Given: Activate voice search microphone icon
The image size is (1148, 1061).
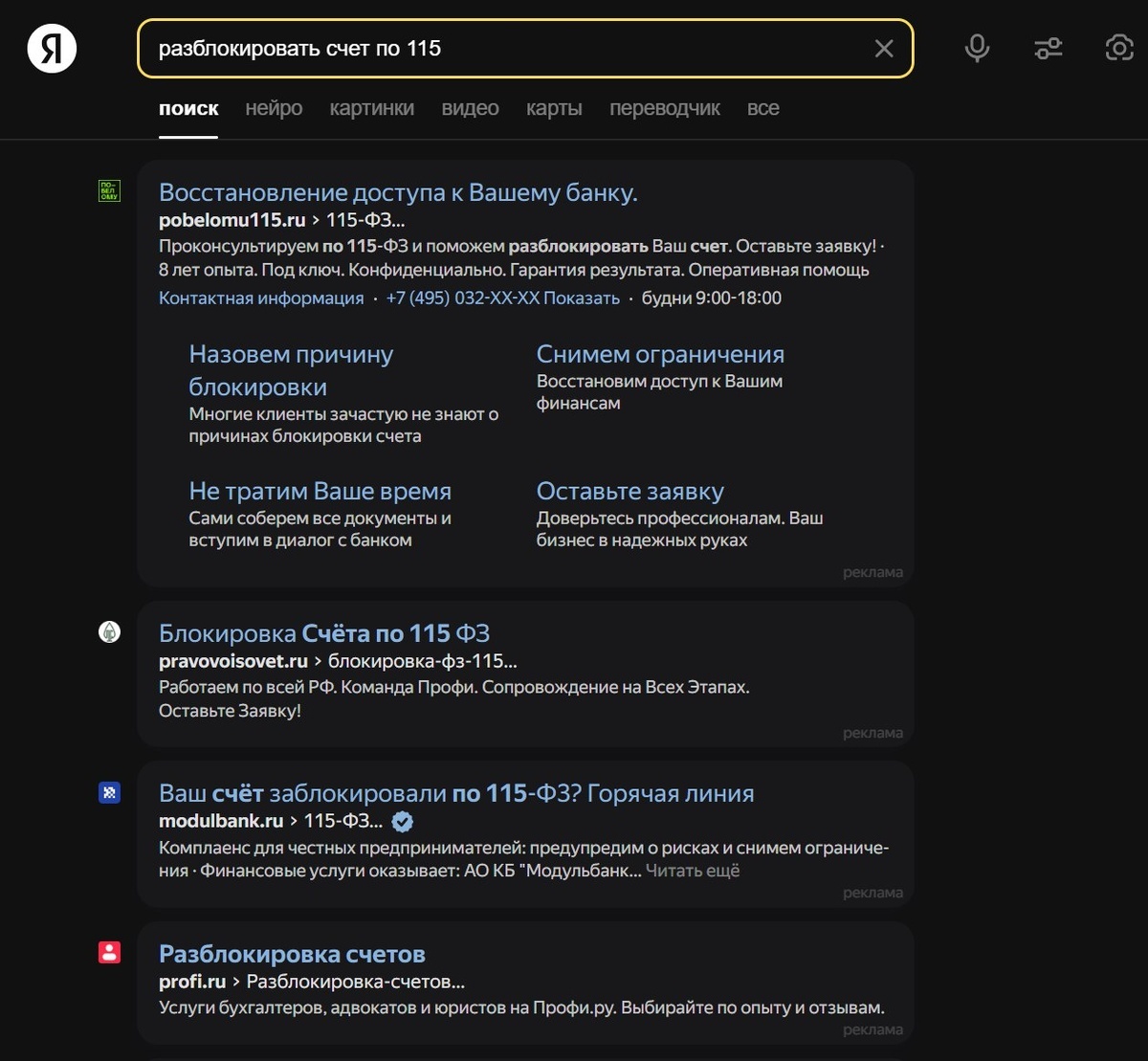Looking at the screenshot, I should [977, 48].
